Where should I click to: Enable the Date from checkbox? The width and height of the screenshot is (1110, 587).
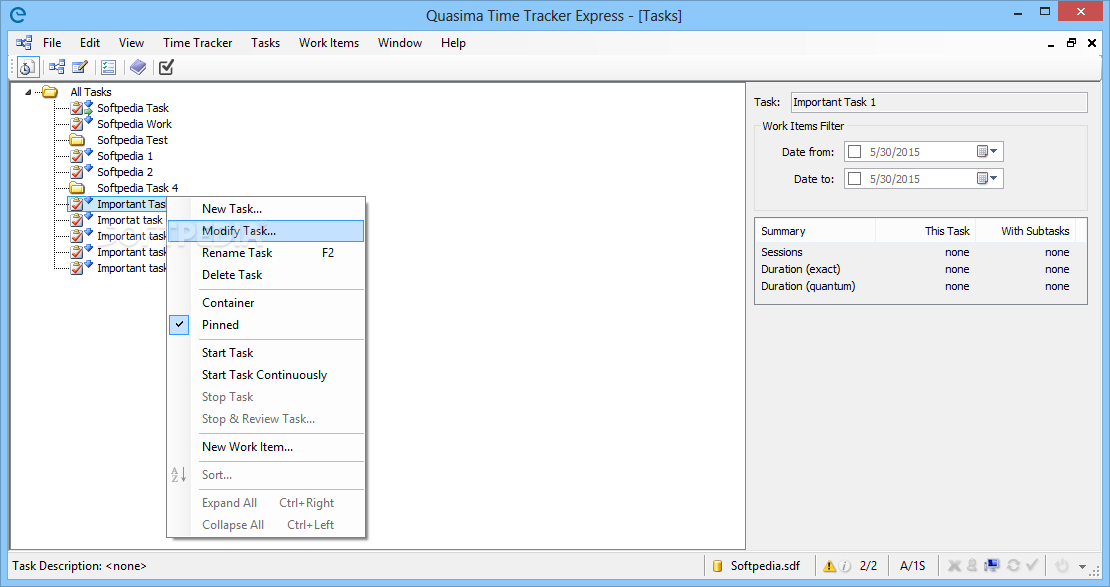click(x=854, y=152)
